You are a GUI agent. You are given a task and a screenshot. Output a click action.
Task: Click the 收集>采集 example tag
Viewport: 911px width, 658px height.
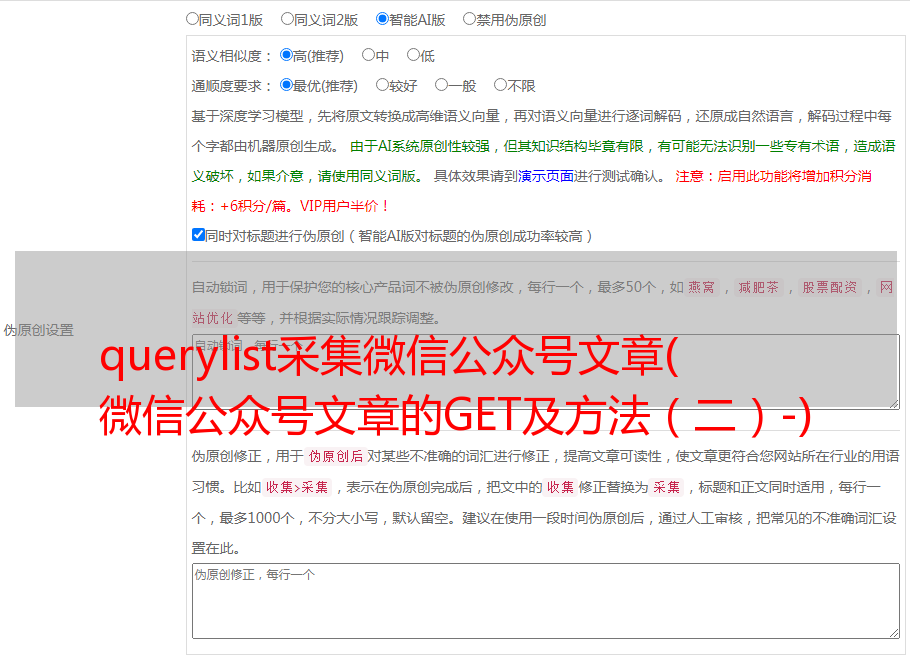pos(297,487)
